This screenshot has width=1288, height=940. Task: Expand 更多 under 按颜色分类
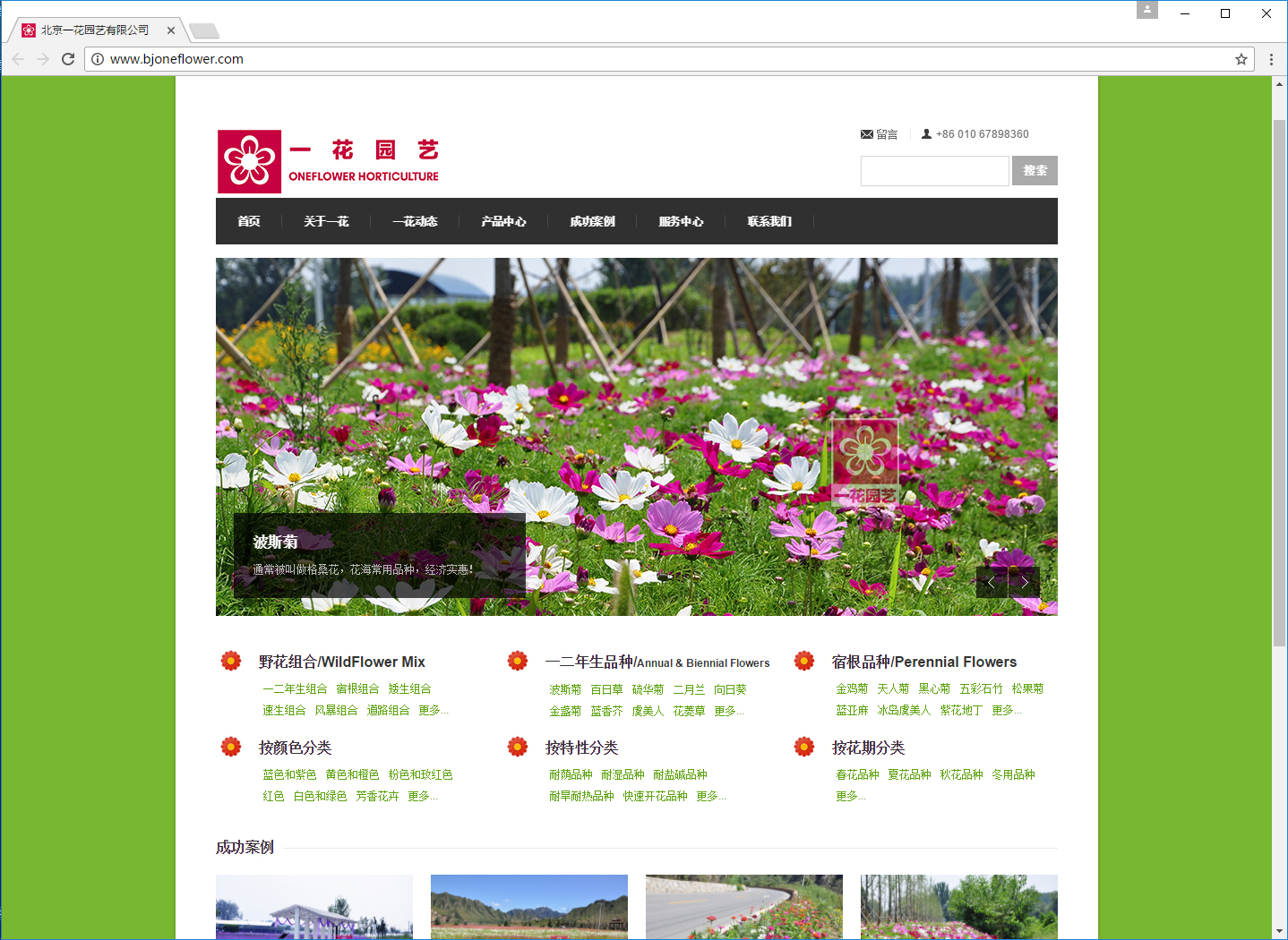pyautogui.click(x=422, y=796)
